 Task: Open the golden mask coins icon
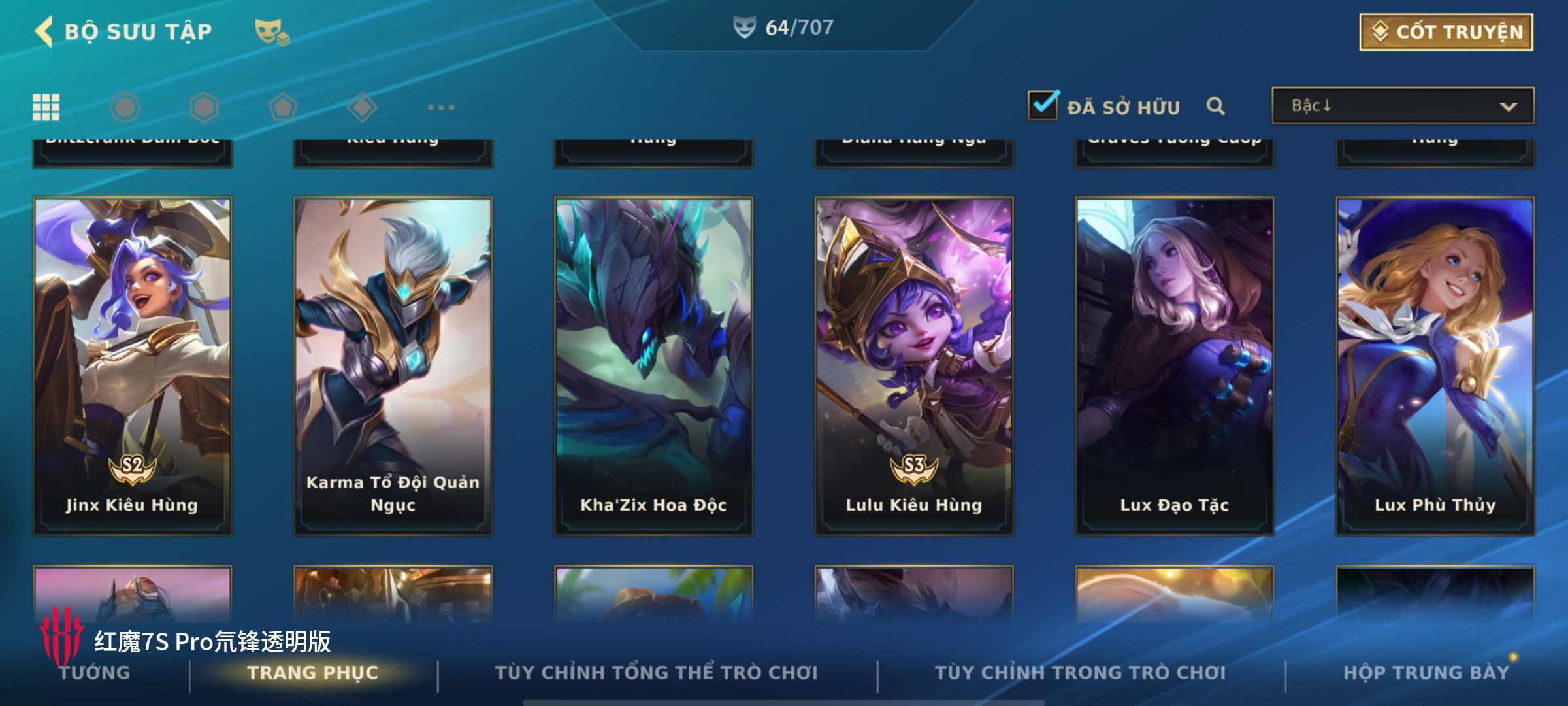pyautogui.click(x=272, y=32)
